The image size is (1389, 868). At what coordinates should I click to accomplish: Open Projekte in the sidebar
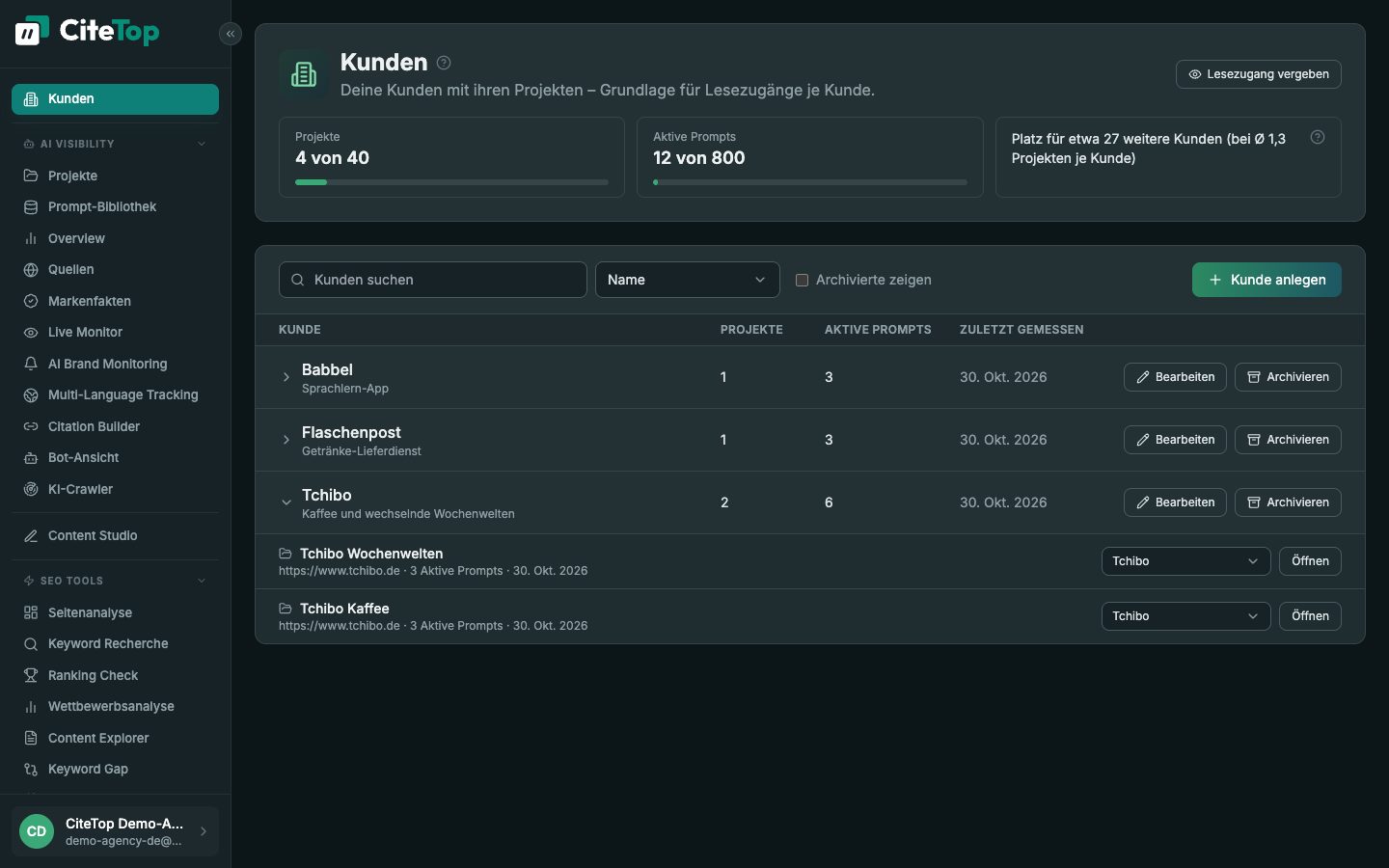pos(115,176)
